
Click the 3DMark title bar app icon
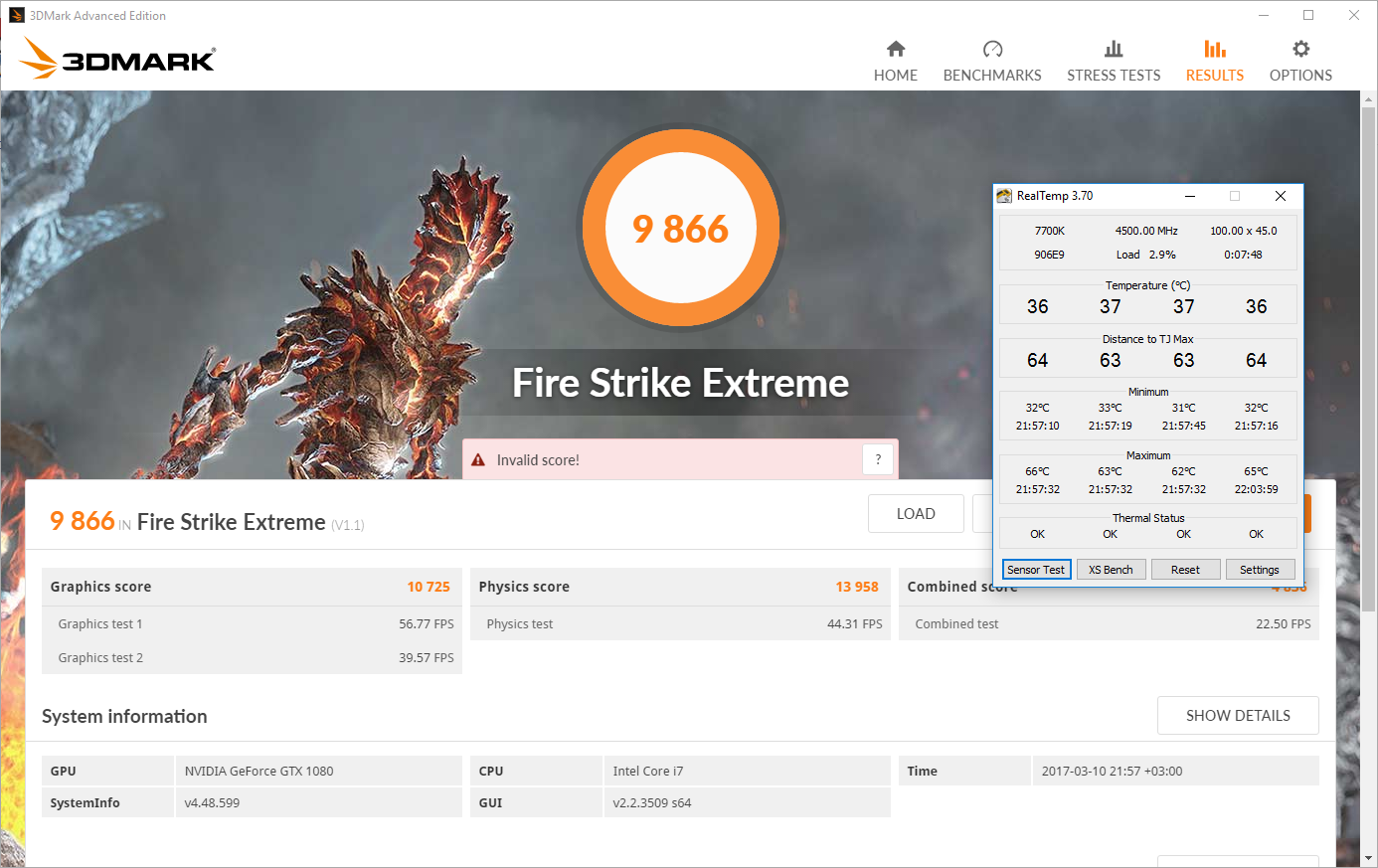tap(16, 15)
